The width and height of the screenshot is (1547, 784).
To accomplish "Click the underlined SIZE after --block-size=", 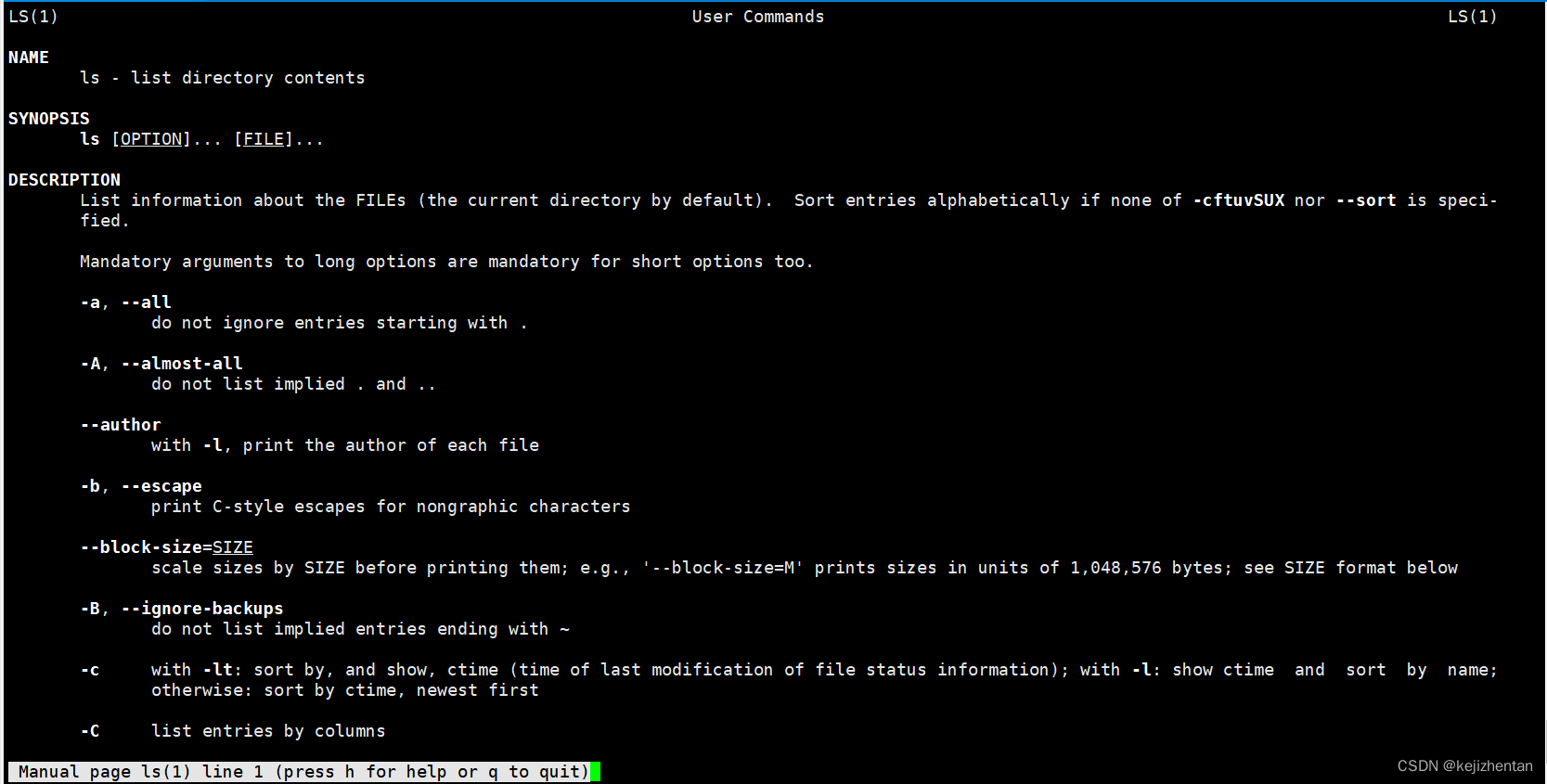I will tap(233, 547).
